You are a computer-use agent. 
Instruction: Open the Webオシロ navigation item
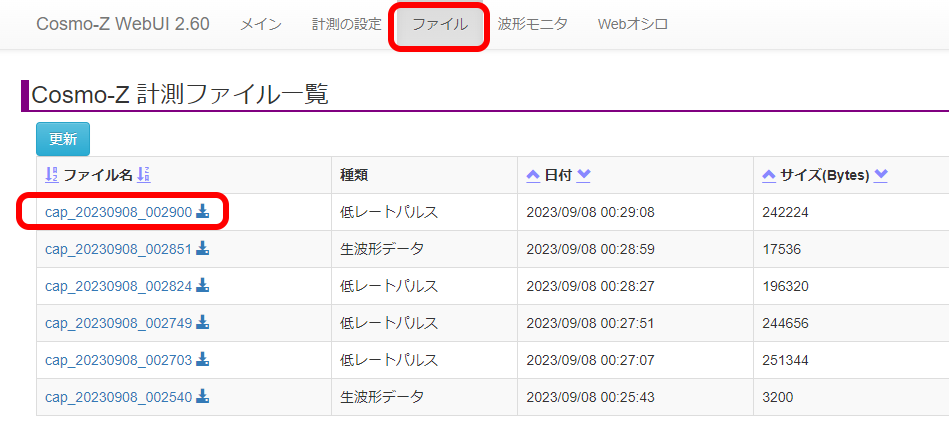click(x=632, y=24)
